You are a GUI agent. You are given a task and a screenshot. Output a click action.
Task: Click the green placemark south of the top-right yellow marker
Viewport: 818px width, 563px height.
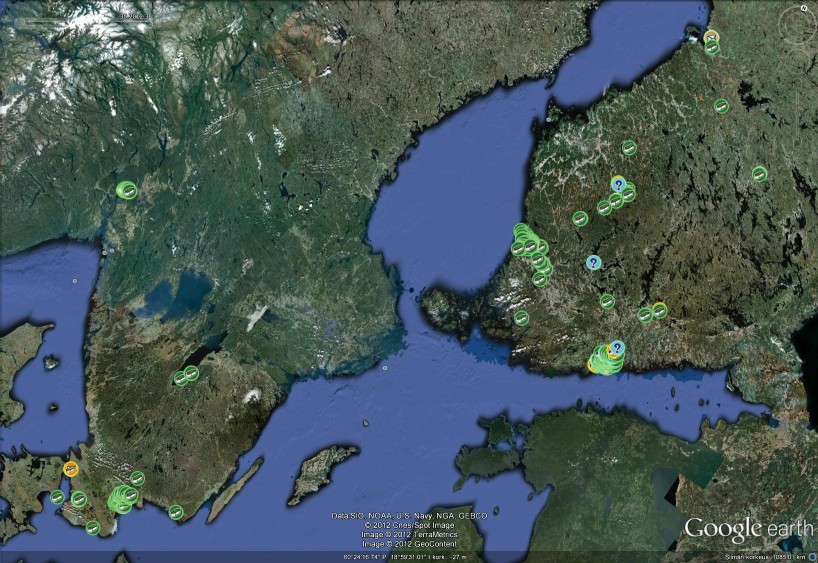(712, 48)
